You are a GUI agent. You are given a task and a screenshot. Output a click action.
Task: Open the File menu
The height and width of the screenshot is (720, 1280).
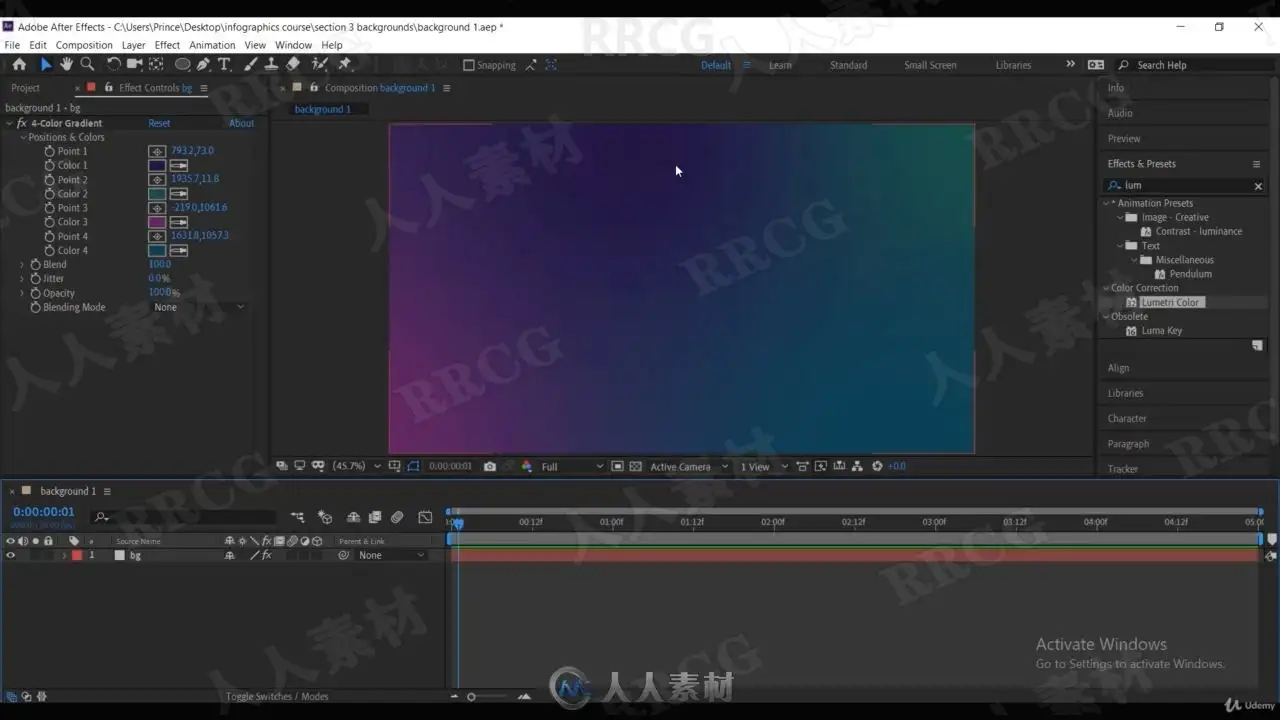(x=12, y=45)
